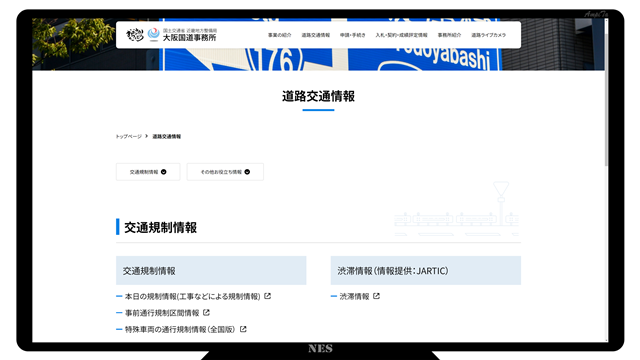Viewport: 640px width, 360px height.
Task: Open the 申請・手続き menu
Action: [x=353, y=35]
